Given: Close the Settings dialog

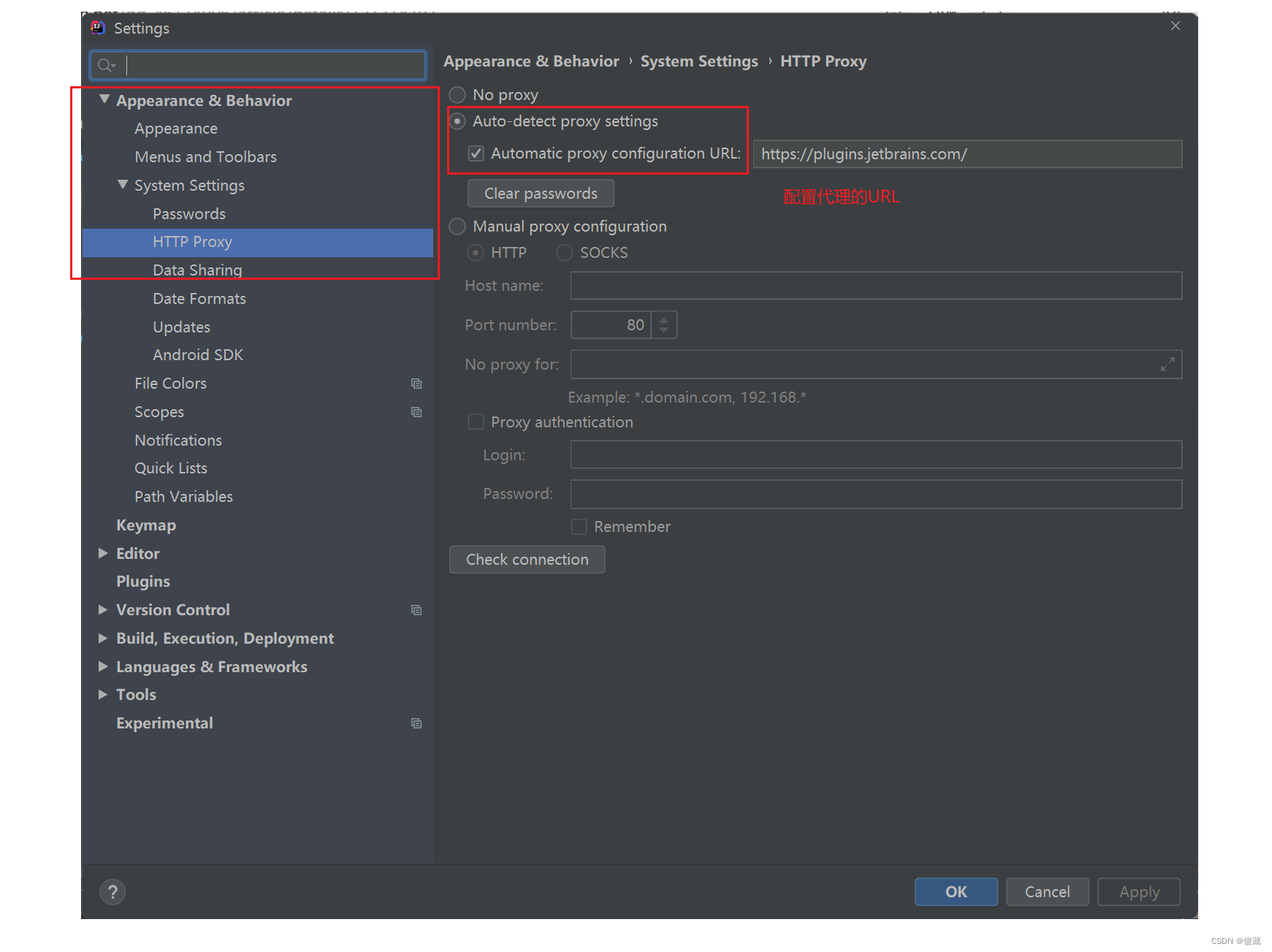Looking at the screenshot, I should 1176,26.
